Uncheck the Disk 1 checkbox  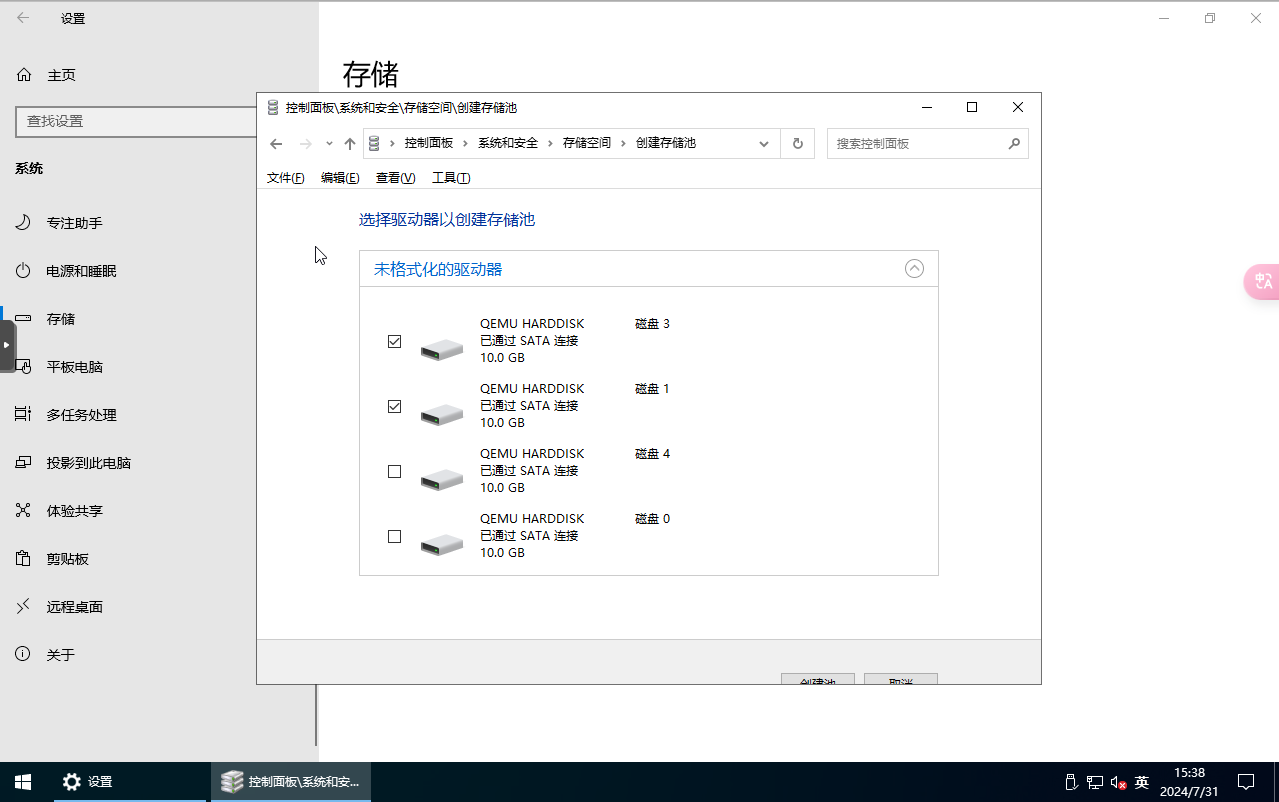click(x=394, y=406)
